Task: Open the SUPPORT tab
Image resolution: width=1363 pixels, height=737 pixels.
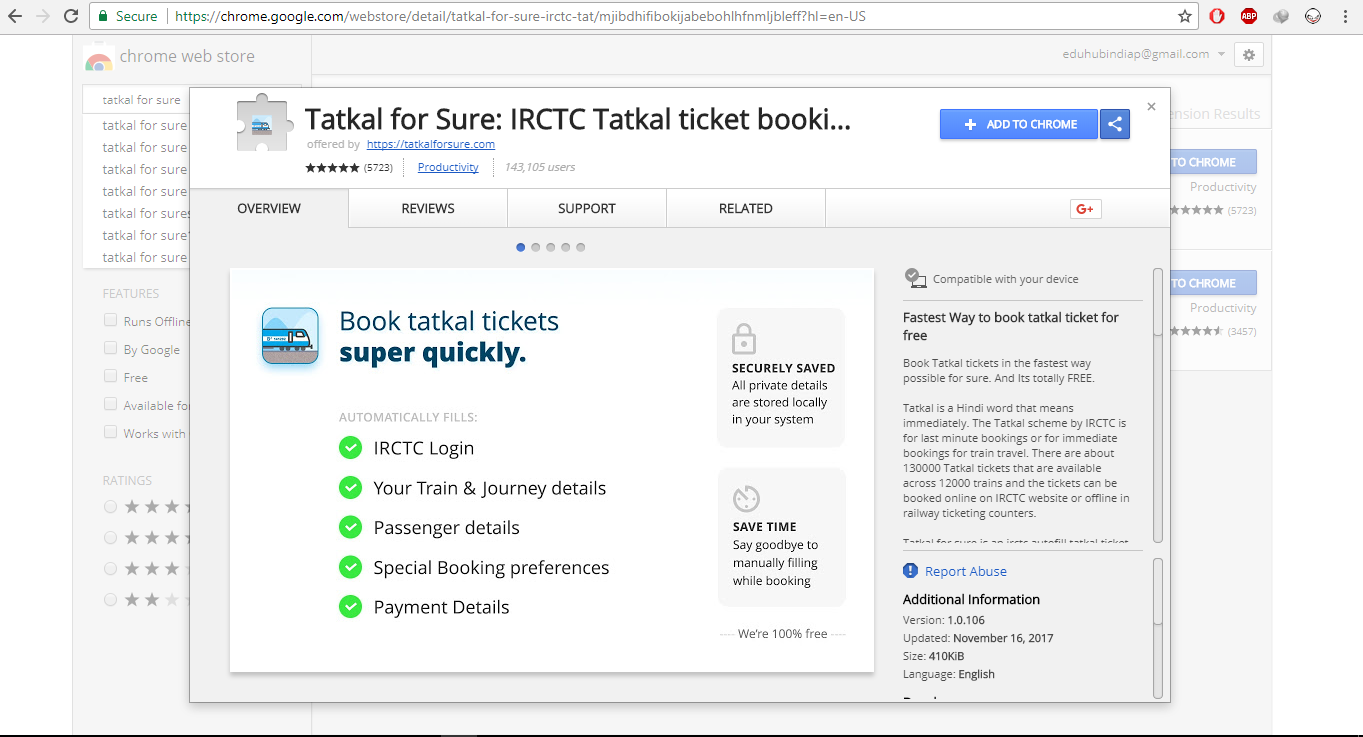Action: pyautogui.click(x=586, y=208)
